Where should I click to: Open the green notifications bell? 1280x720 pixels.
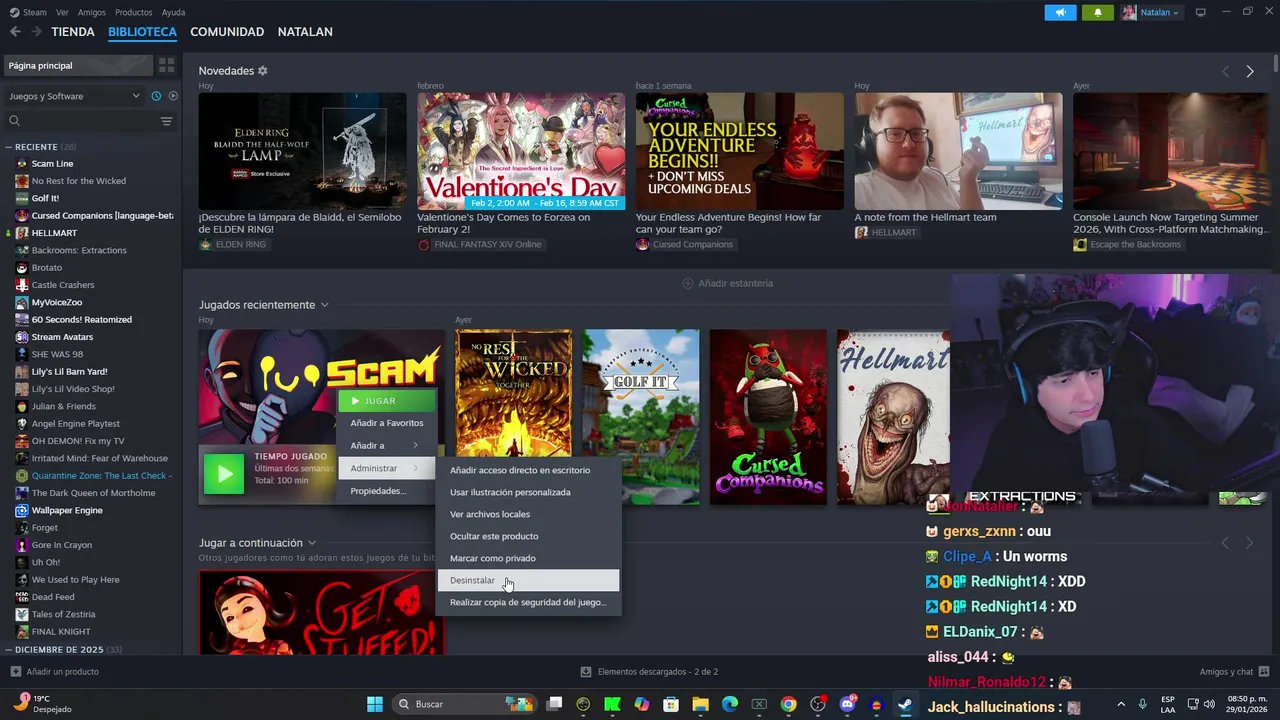tap(1097, 12)
